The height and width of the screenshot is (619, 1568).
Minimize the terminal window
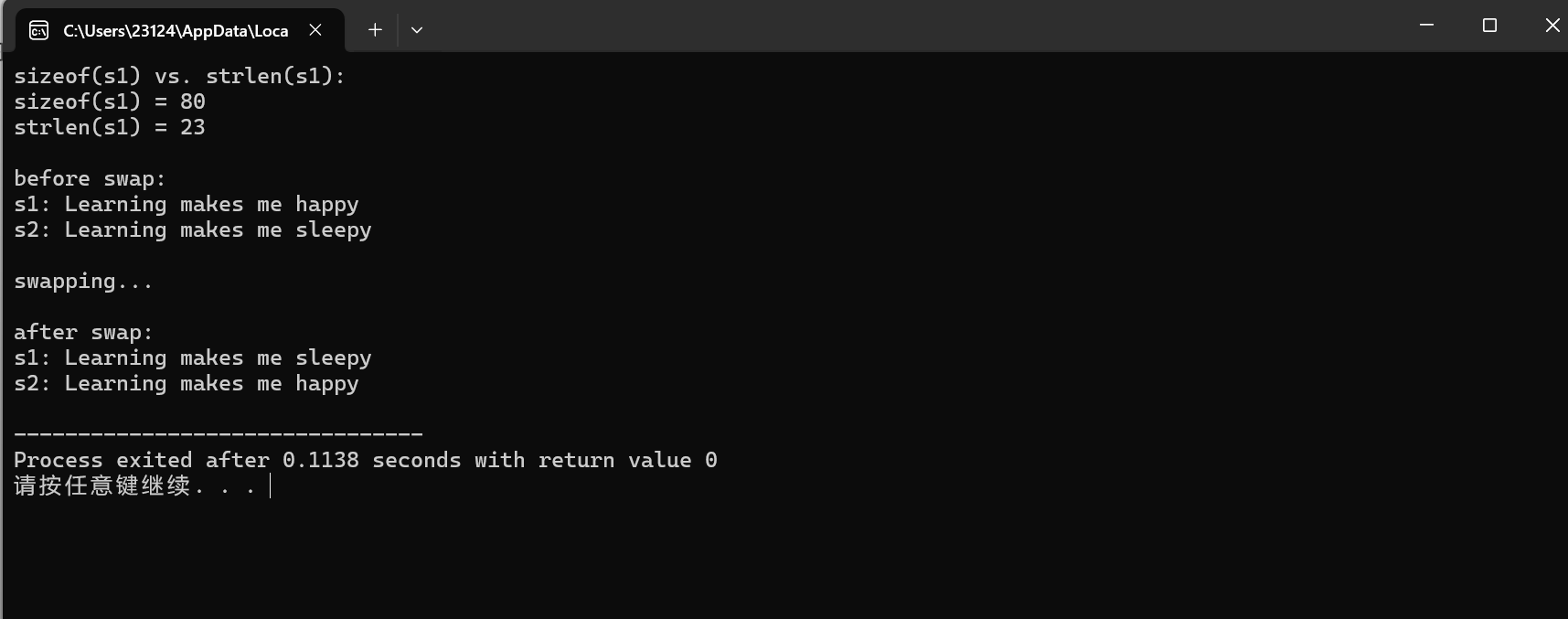[x=1426, y=26]
